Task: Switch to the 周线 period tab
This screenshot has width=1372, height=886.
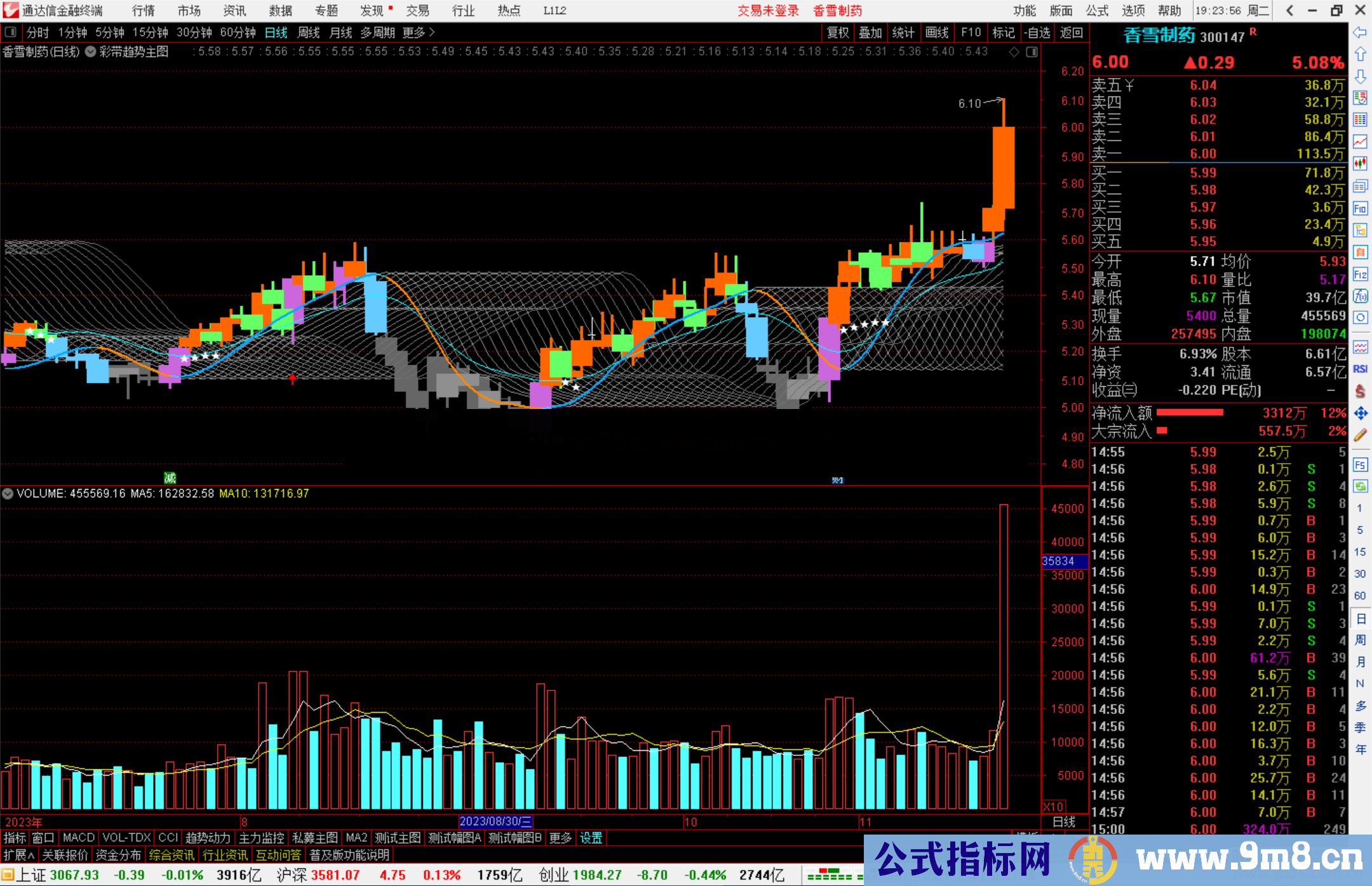Action: (309, 32)
